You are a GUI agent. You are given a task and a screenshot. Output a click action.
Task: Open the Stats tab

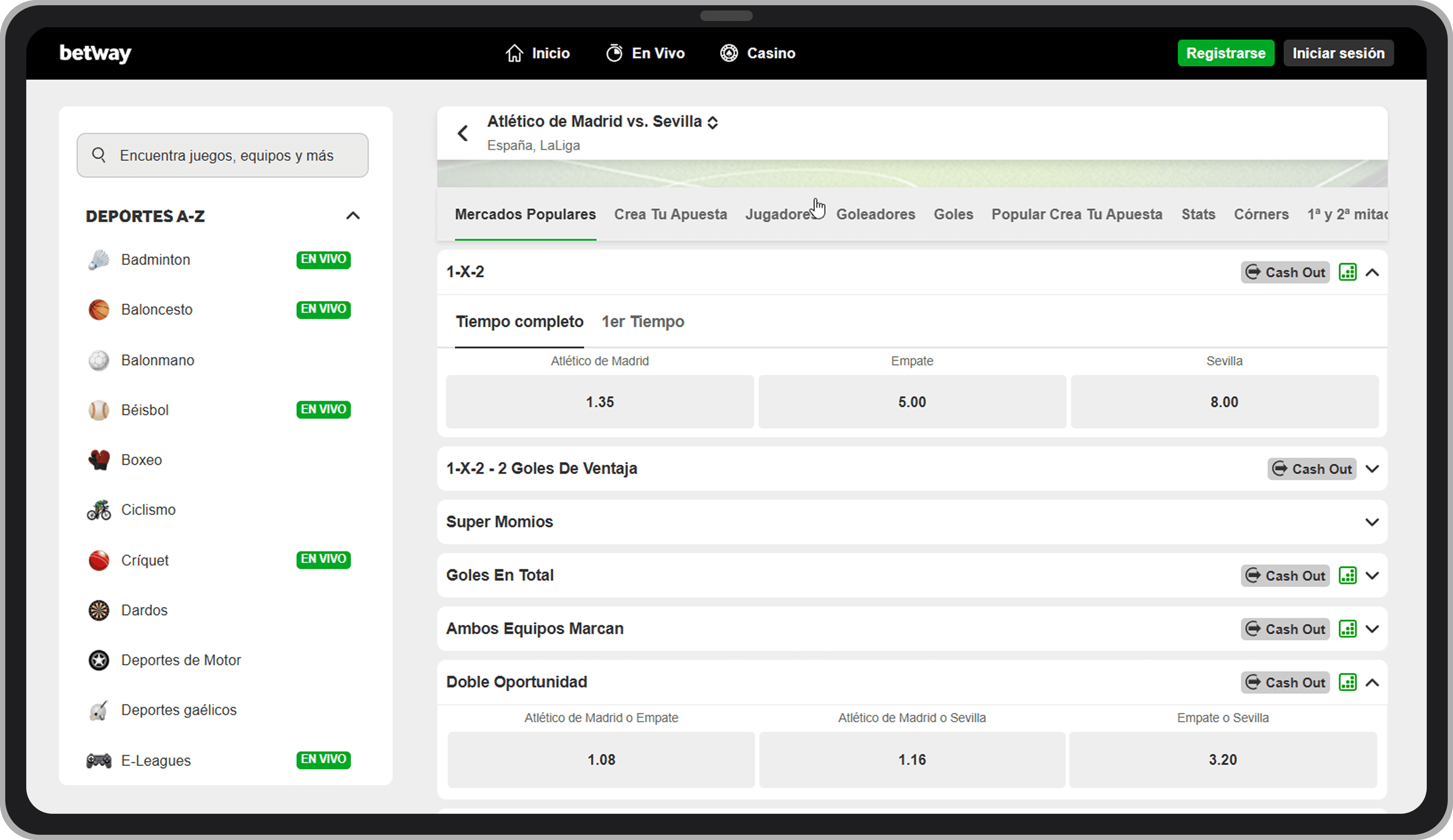pos(1198,214)
